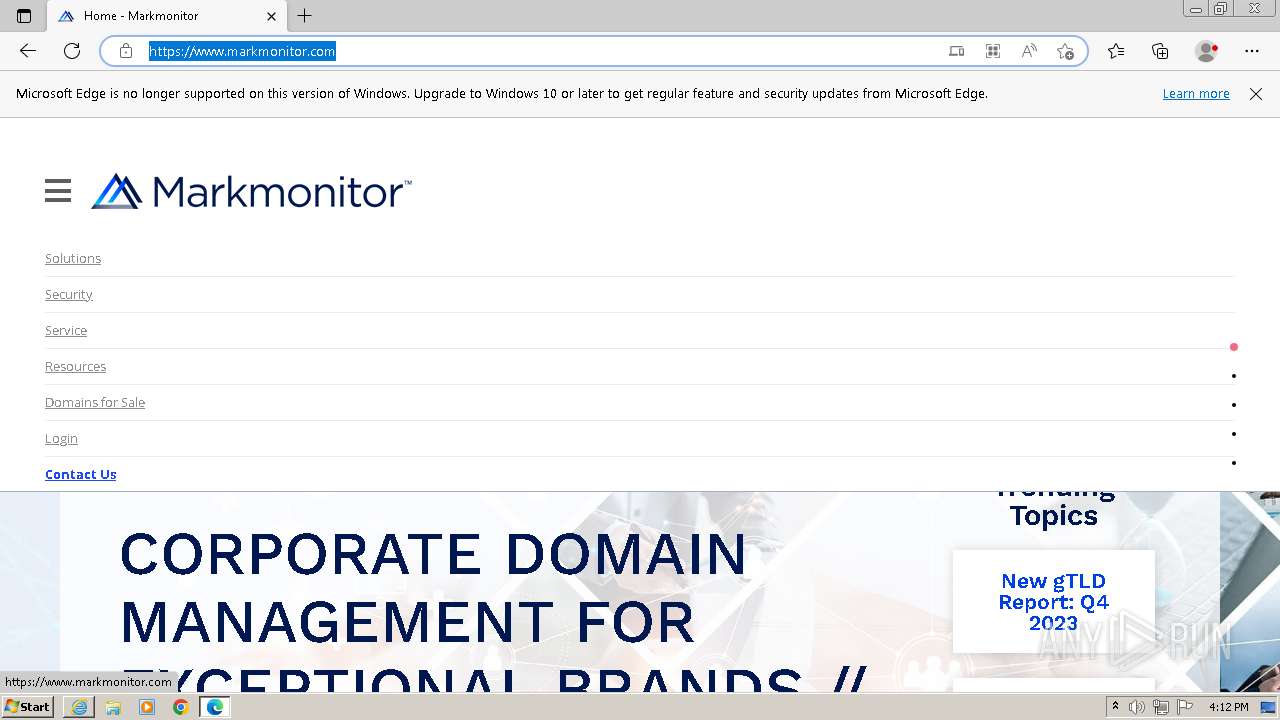Open the Resources menu link
Screen dimensions: 1280x720
click(x=75, y=366)
